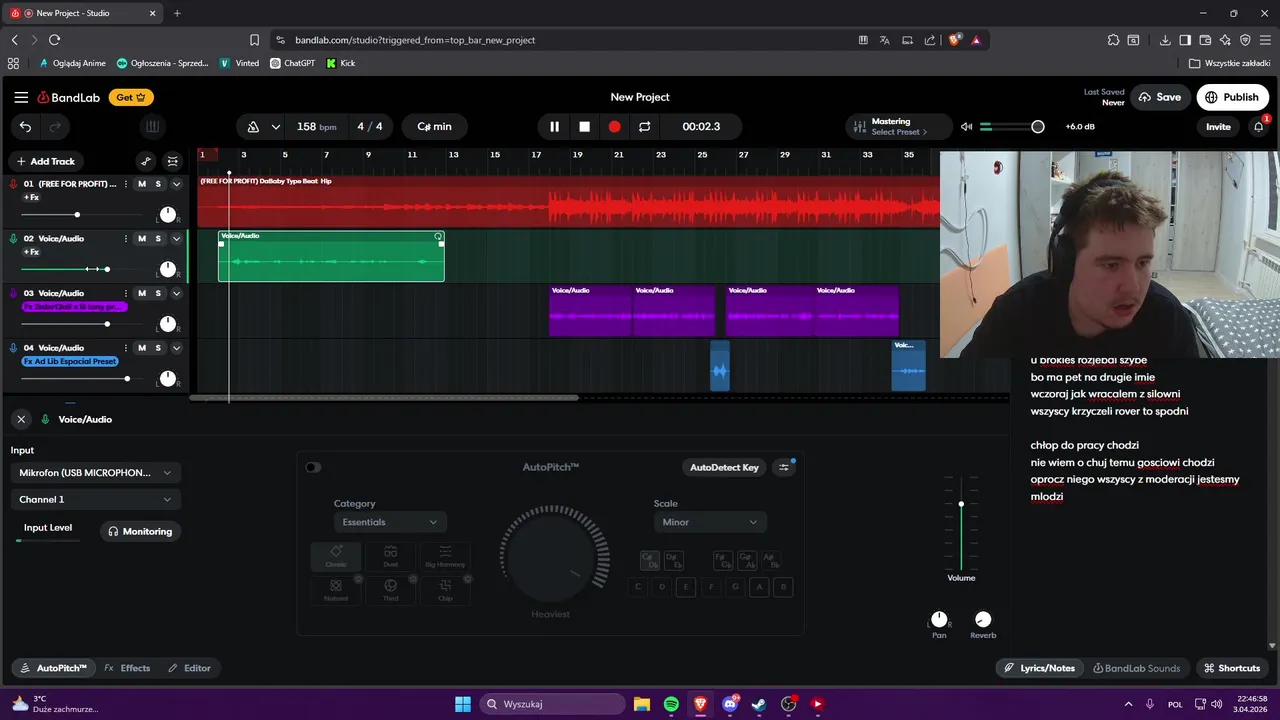Click the redo arrow icon

[56, 127]
